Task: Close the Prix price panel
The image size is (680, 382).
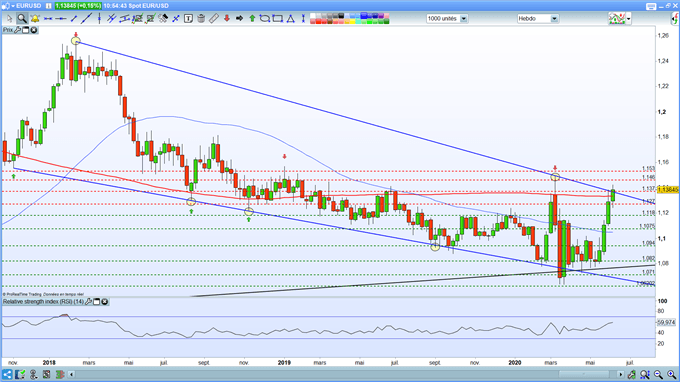Action: pyautogui.click(x=33, y=30)
